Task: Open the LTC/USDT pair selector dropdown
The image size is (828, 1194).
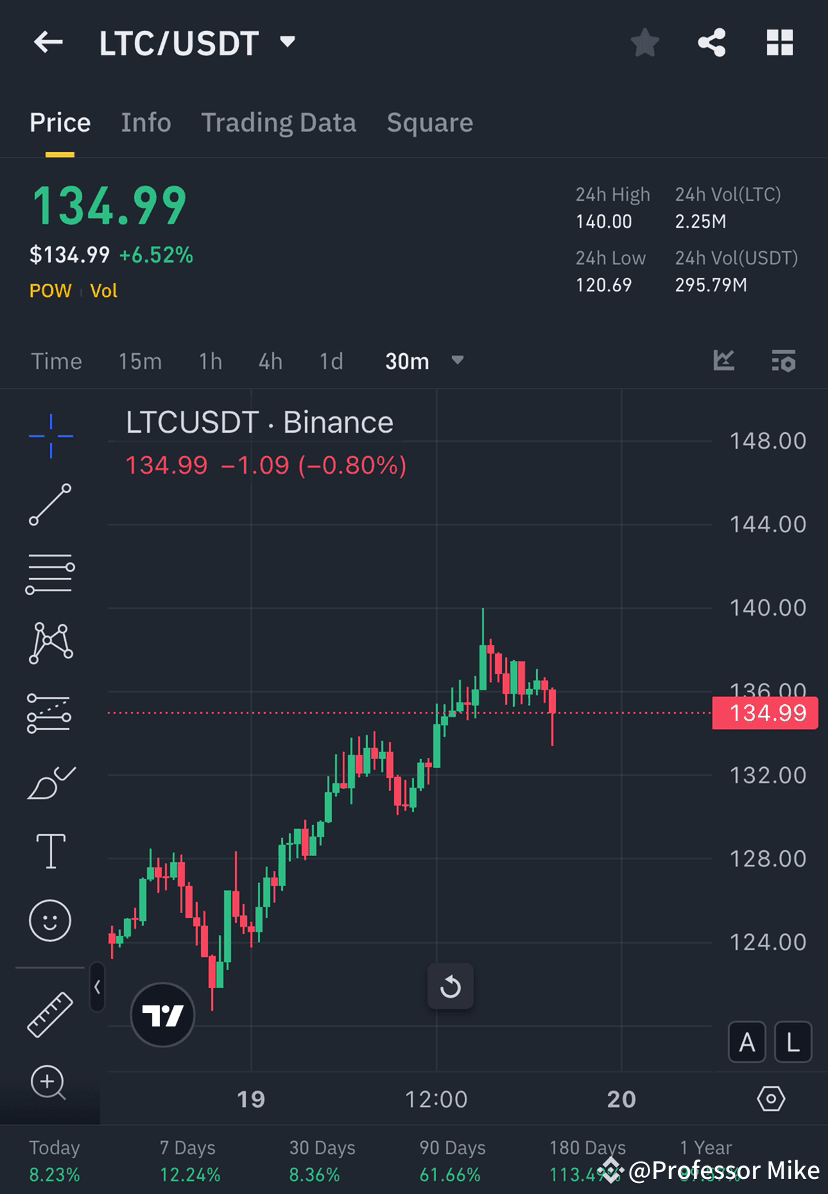Action: [286, 42]
